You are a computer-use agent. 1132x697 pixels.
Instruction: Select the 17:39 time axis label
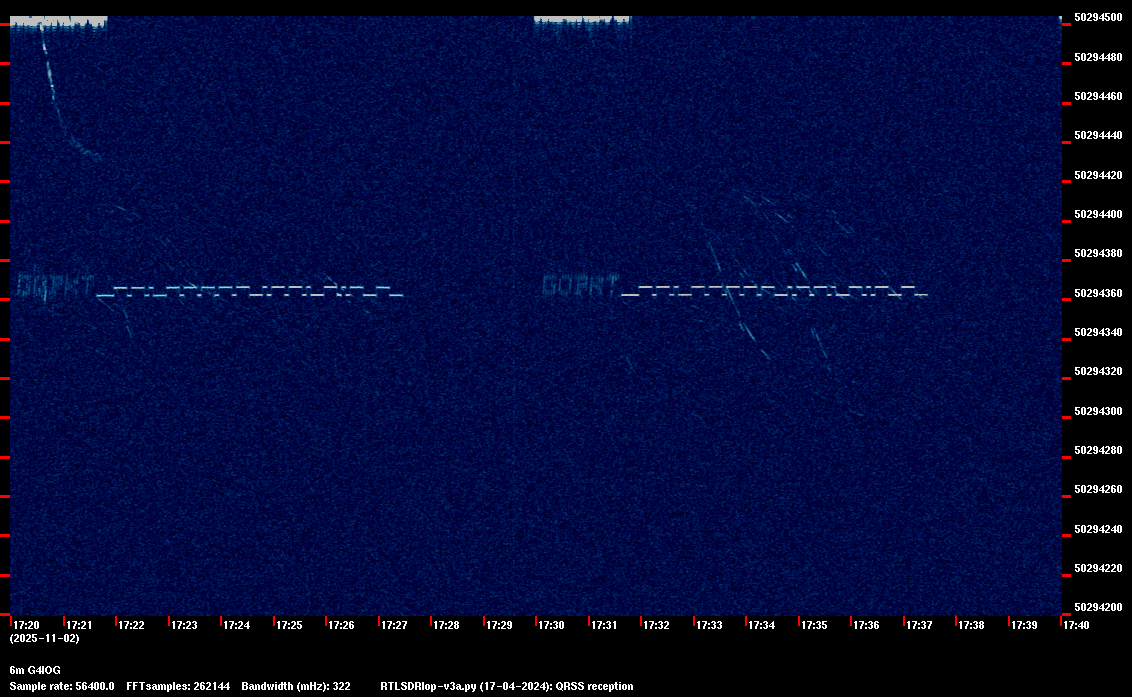pyautogui.click(x=1024, y=625)
